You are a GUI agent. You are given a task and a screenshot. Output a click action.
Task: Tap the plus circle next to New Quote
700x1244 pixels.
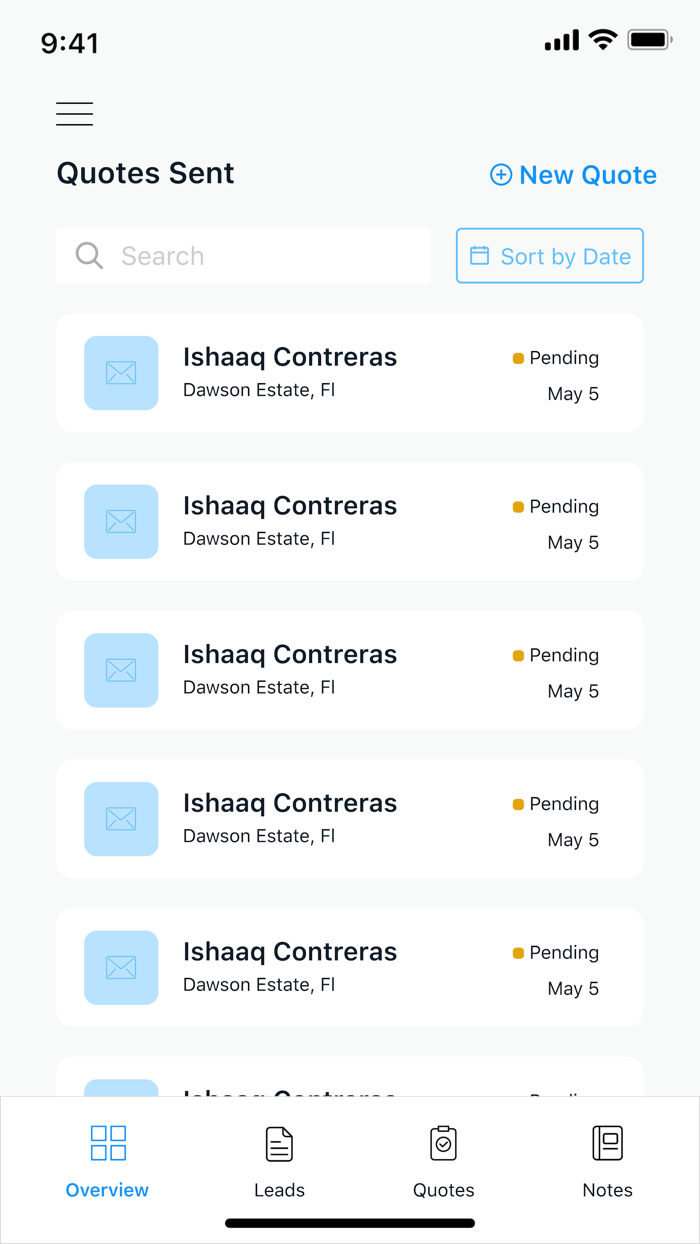[500, 174]
